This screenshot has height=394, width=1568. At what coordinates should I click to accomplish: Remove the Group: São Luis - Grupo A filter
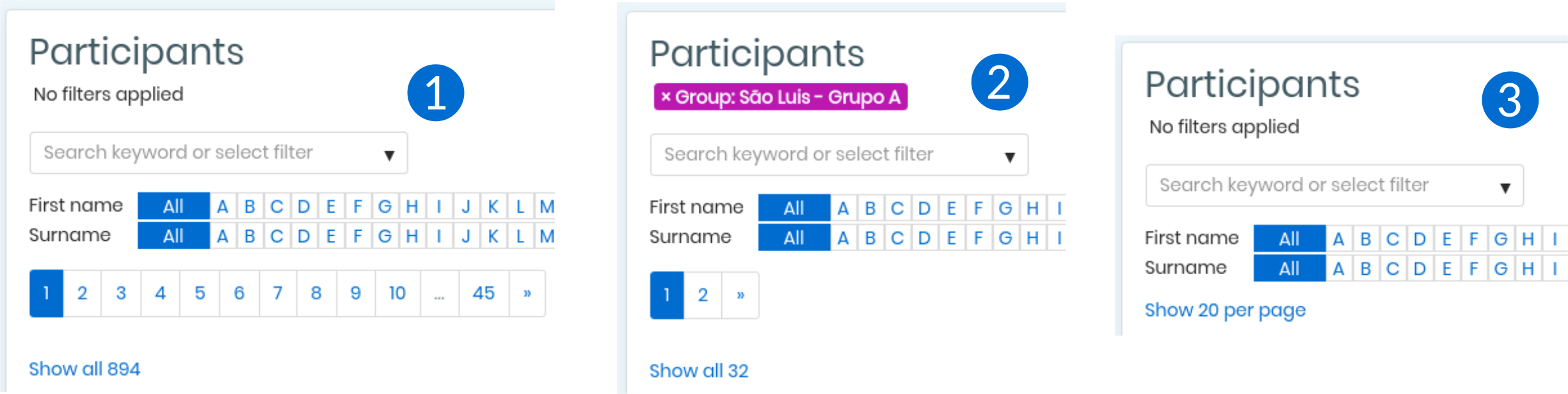666,97
